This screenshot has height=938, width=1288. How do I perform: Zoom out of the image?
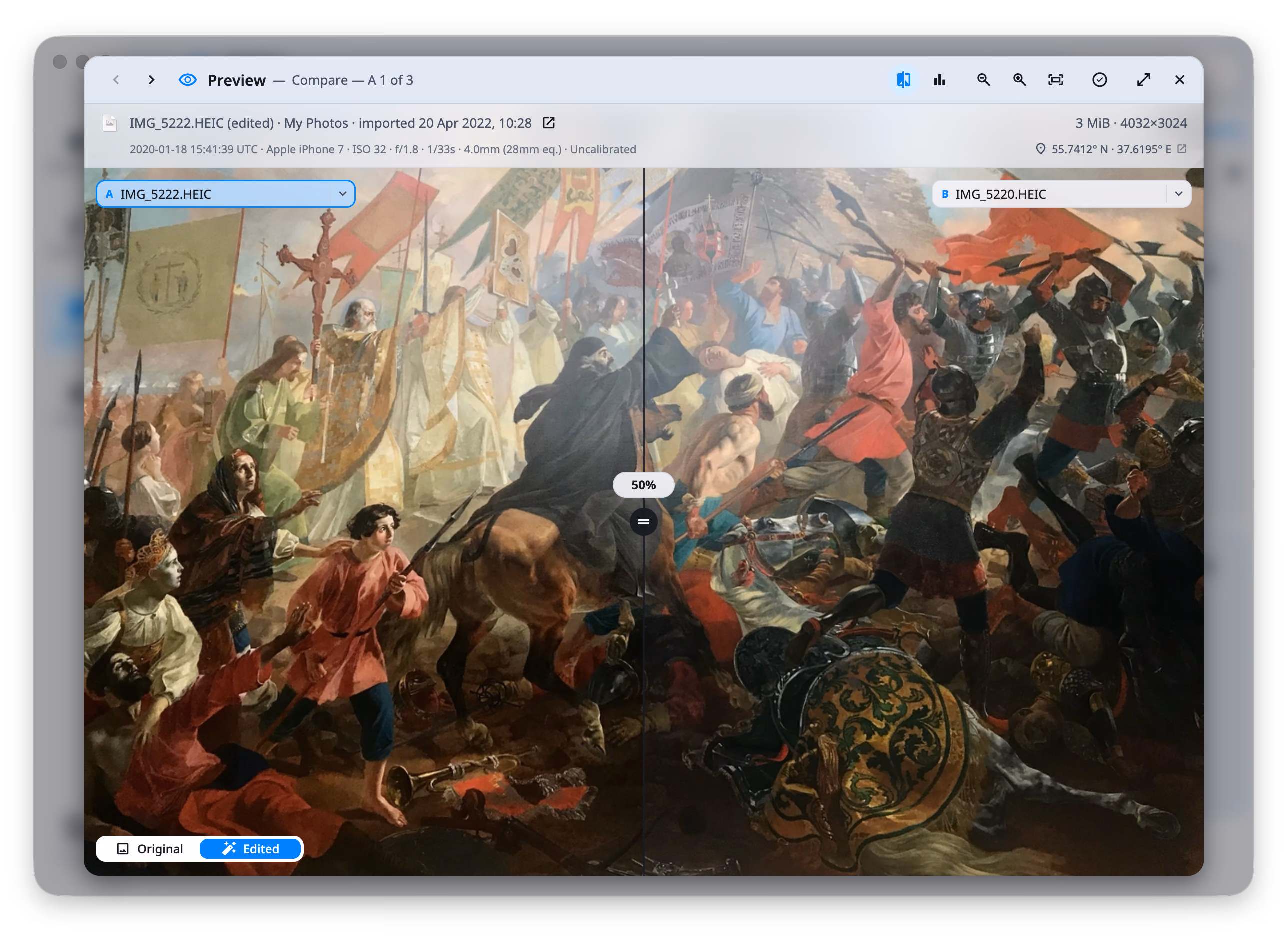(983, 80)
